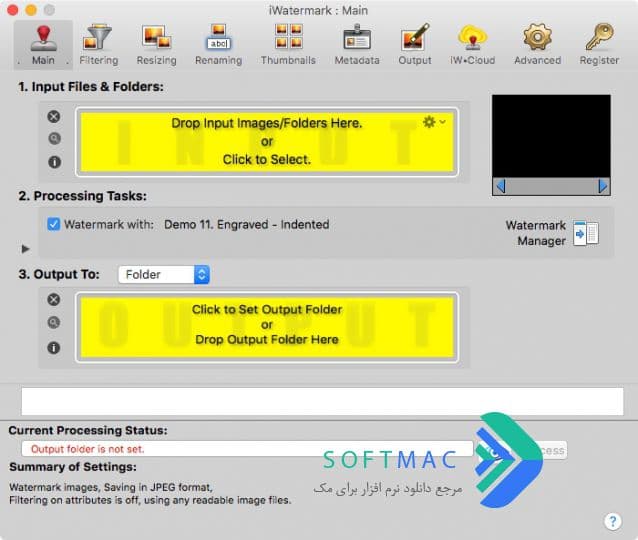Open the Thumbnails settings icon
638x540 pixels.
(288, 37)
